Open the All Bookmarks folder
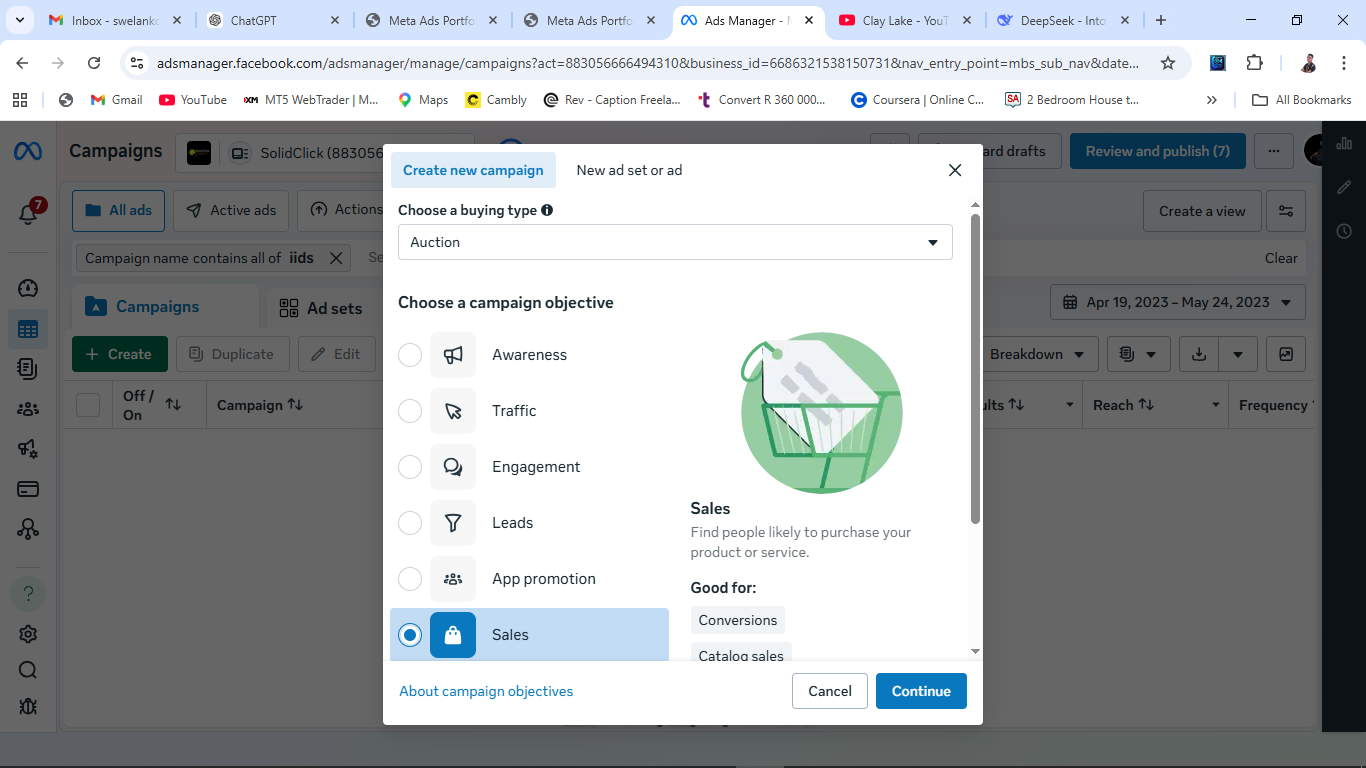This screenshot has height=768, width=1366. 1302,100
